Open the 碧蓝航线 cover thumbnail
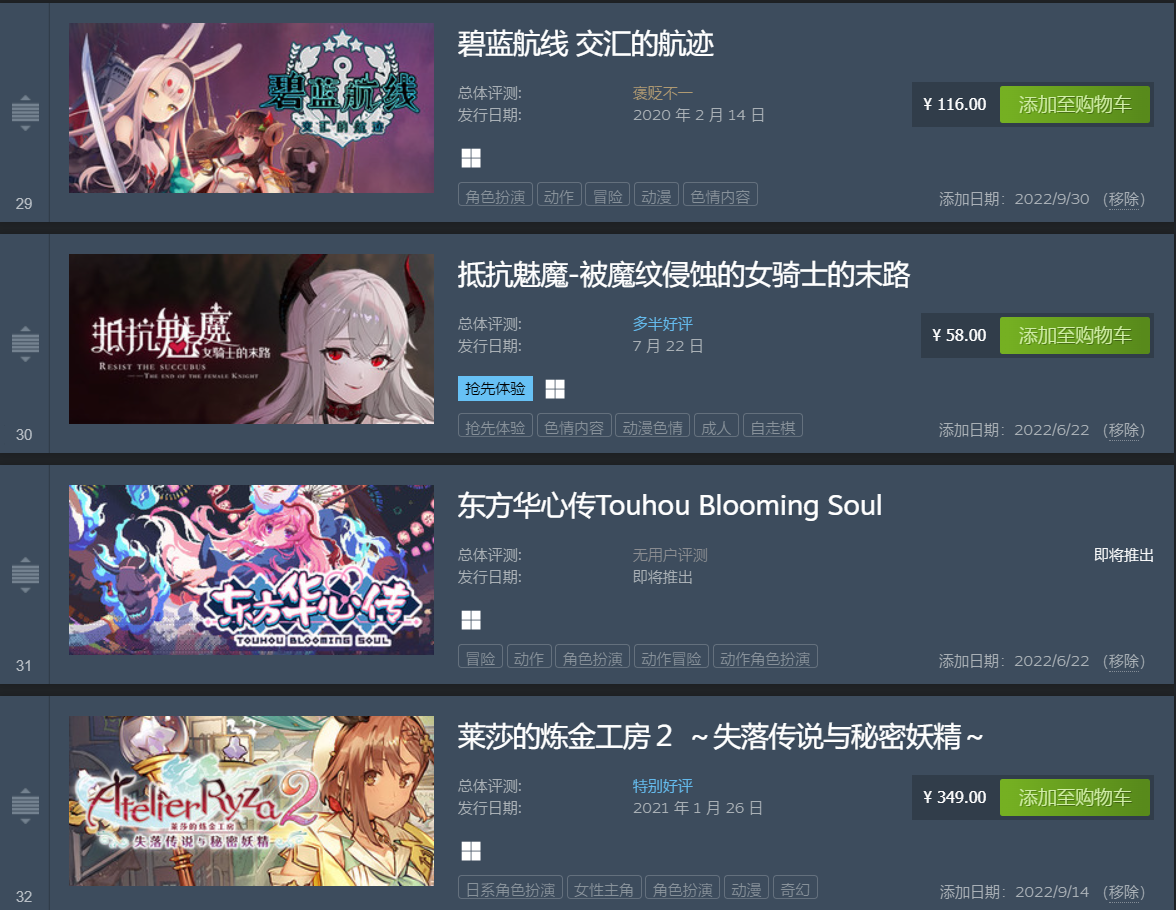Screen dimensions: 1176x910 pyautogui.click(x=251, y=108)
